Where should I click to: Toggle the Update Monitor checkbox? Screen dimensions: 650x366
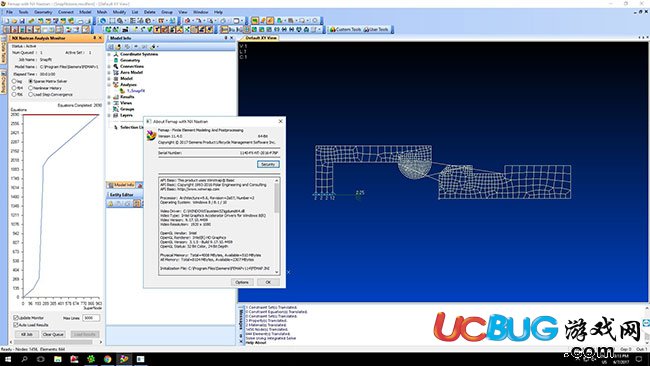pos(16,318)
